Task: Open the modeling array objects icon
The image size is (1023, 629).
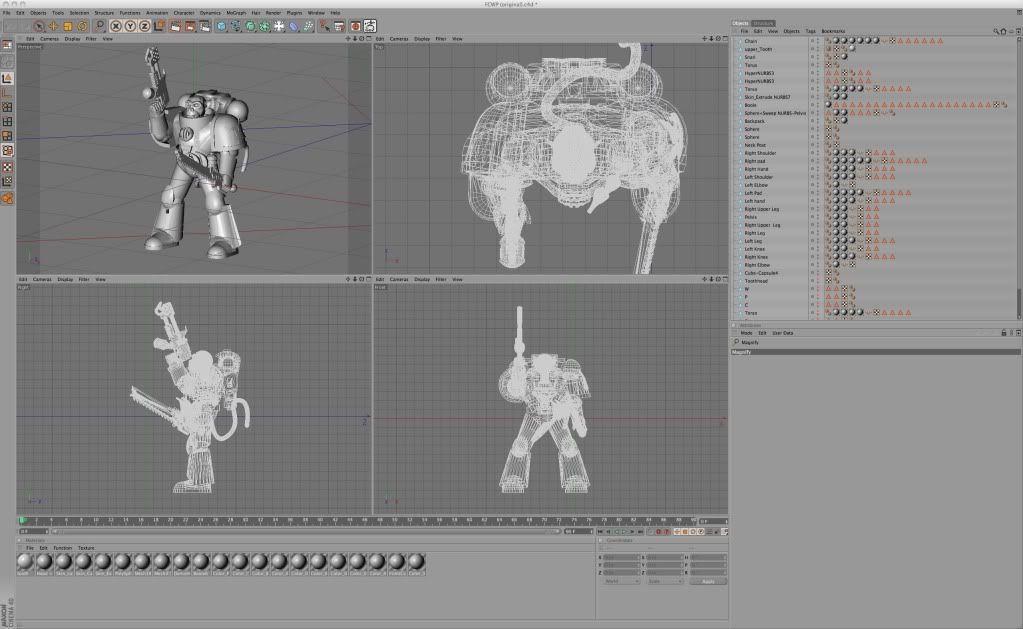Action: [264, 26]
